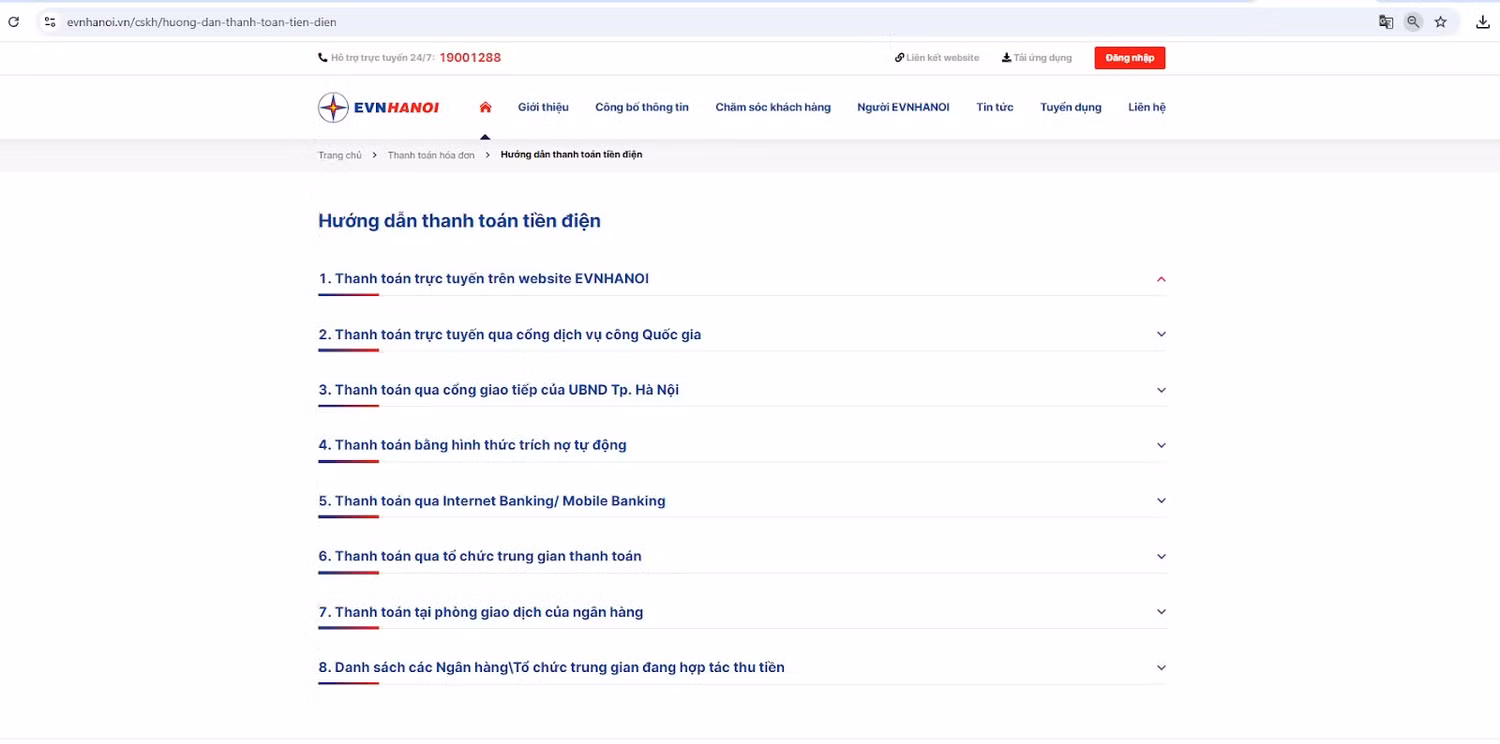Screen dimensions: 1500x744
Task: Bookmark this page with the star icon
Action: pos(1441,22)
